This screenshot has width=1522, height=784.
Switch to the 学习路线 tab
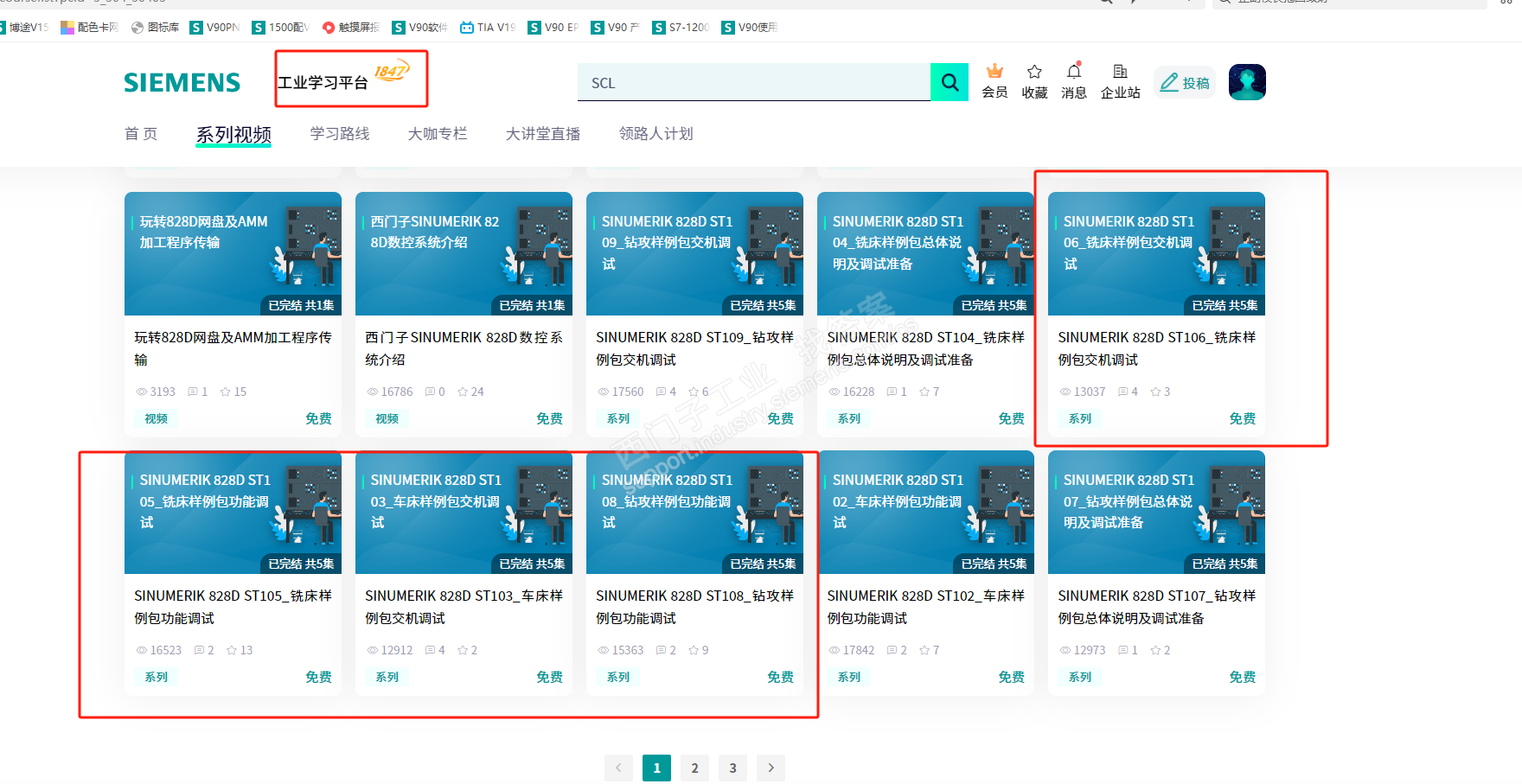340,133
